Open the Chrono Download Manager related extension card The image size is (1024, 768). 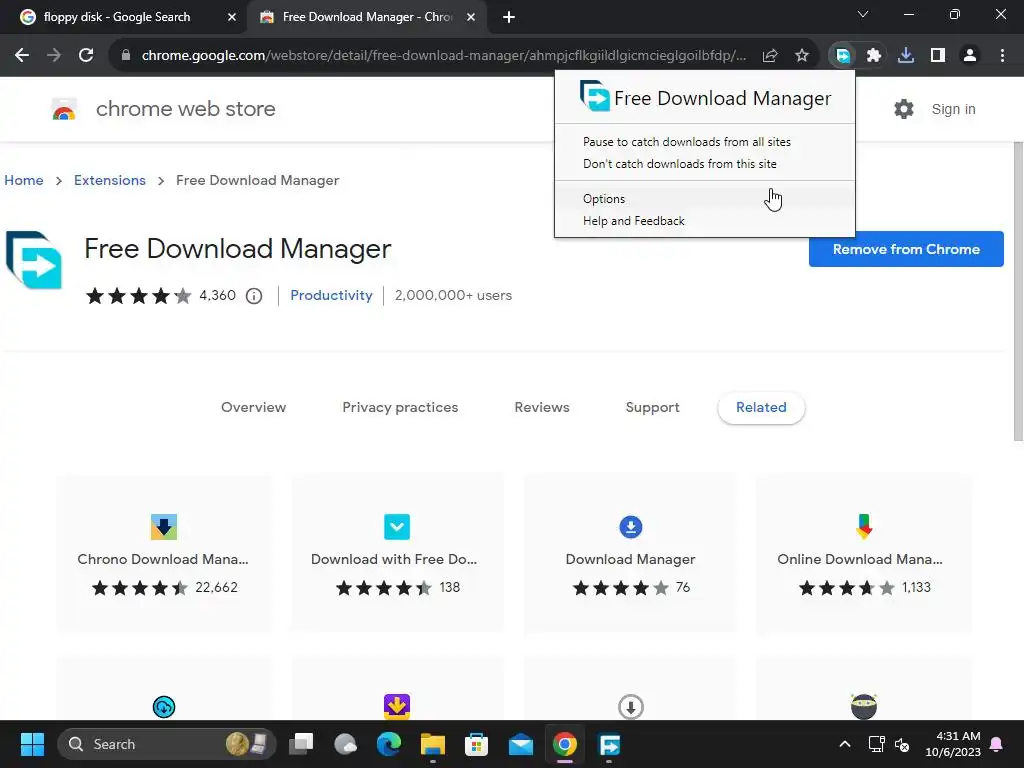(x=163, y=553)
